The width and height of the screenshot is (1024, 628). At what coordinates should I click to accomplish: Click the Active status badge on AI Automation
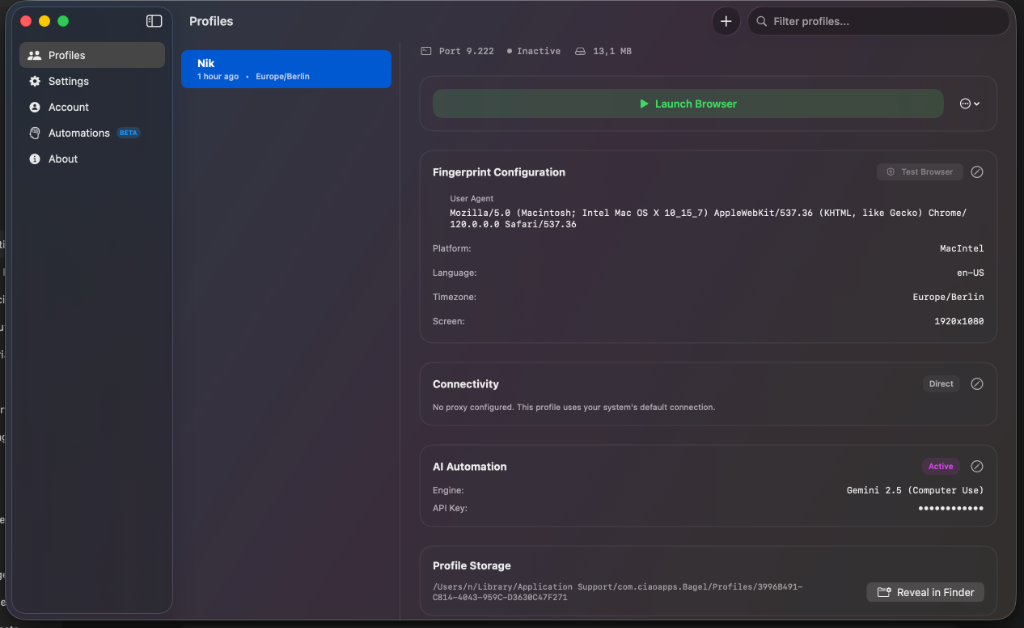point(940,466)
